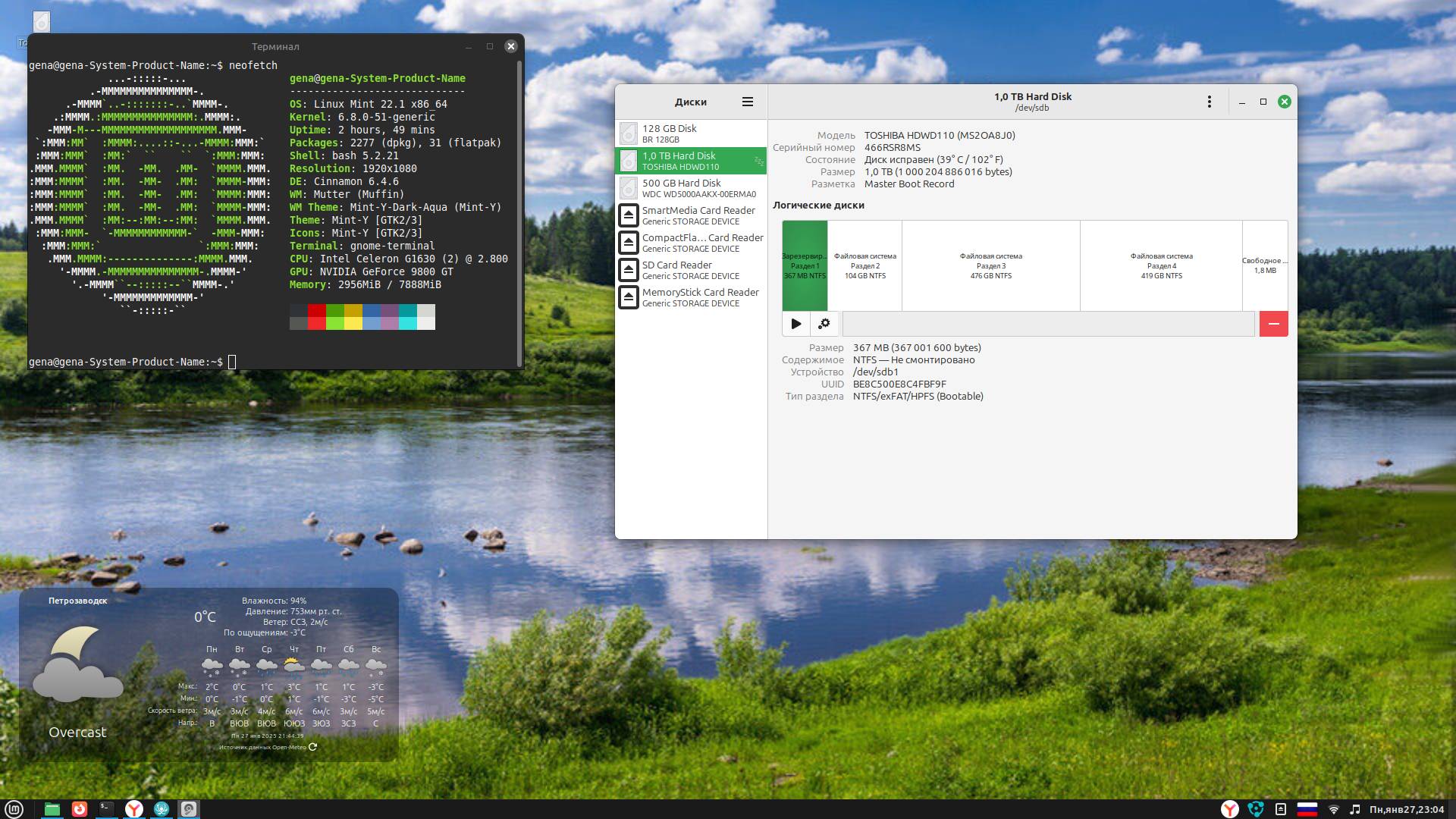This screenshot has height=819, width=1456.
Task: Click the clock showing Пн,янв27,23:04
Action: tap(1407, 808)
